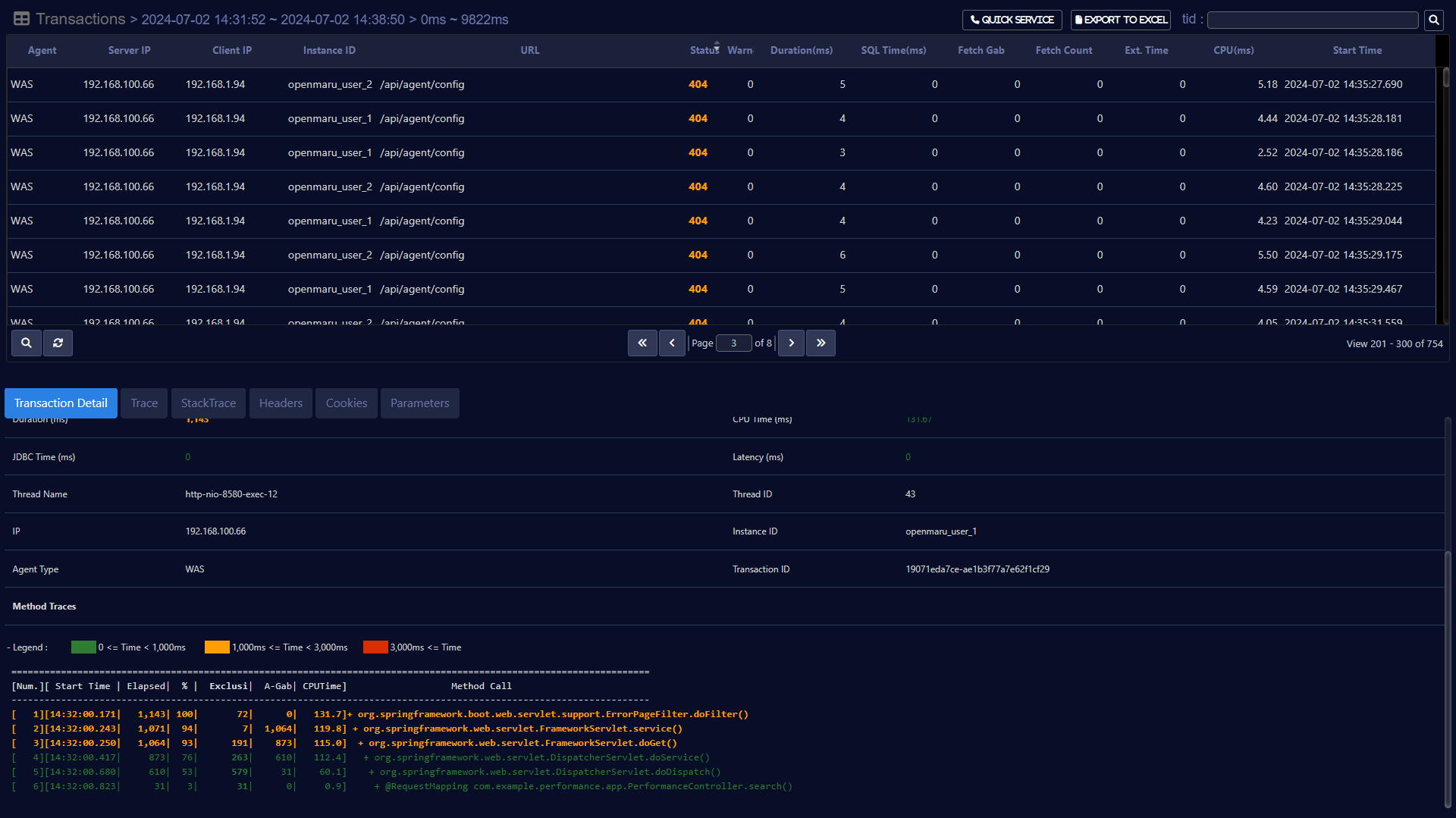
Task: Open the Headers tab
Action: click(281, 403)
